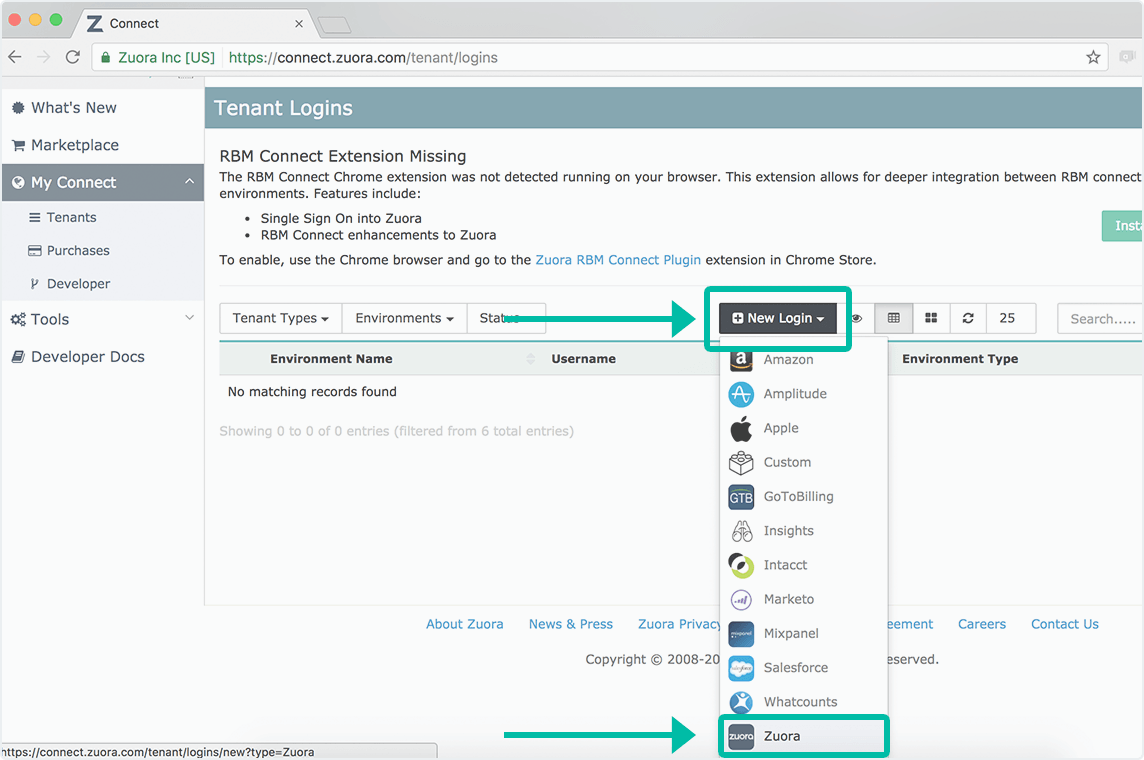Image resolution: width=1144 pixels, height=760 pixels.
Task: Select Marketo from the New Login menu
Action: click(803, 600)
